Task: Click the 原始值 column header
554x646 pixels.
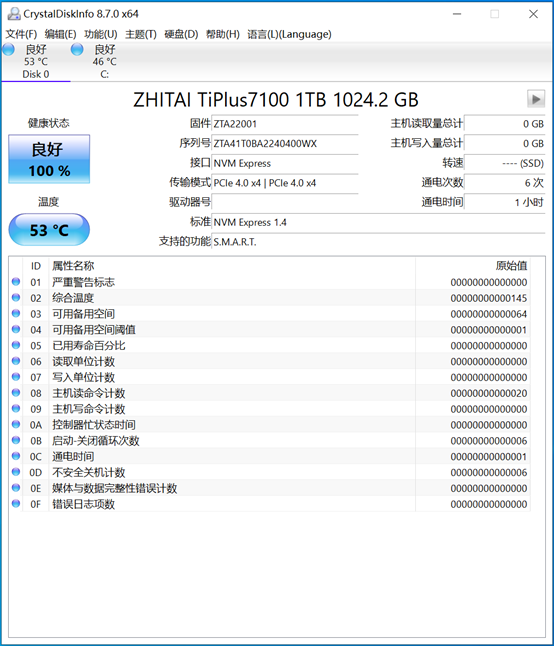Action: 511,266
